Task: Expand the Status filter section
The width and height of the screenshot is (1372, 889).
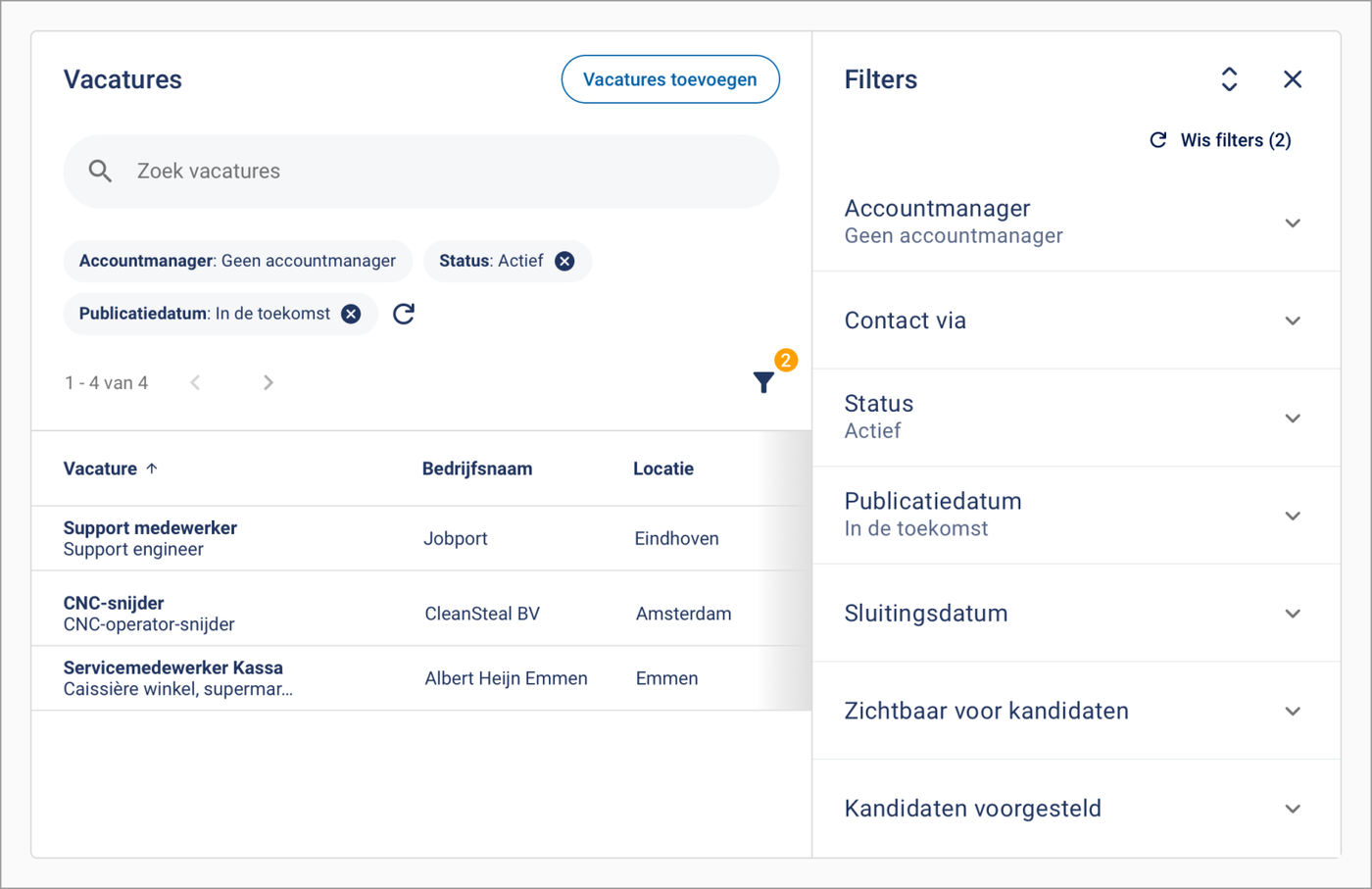Action: [1293, 418]
